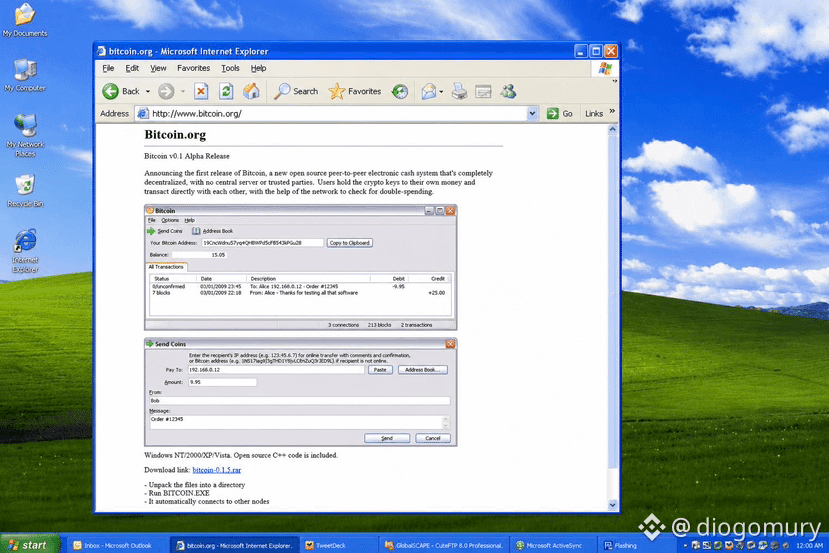Click the green Back arrow button
Screen dimensions: 829x553
point(110,91)
